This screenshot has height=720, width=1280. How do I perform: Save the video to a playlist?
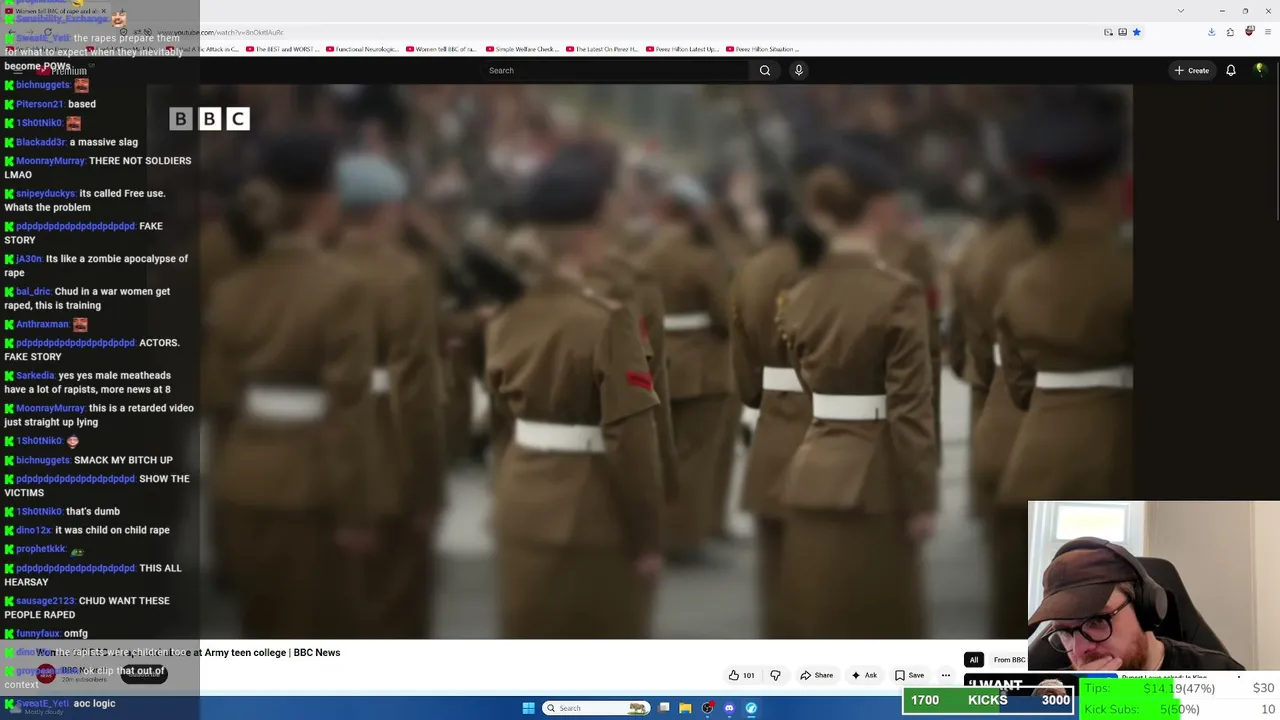[909, 675]
